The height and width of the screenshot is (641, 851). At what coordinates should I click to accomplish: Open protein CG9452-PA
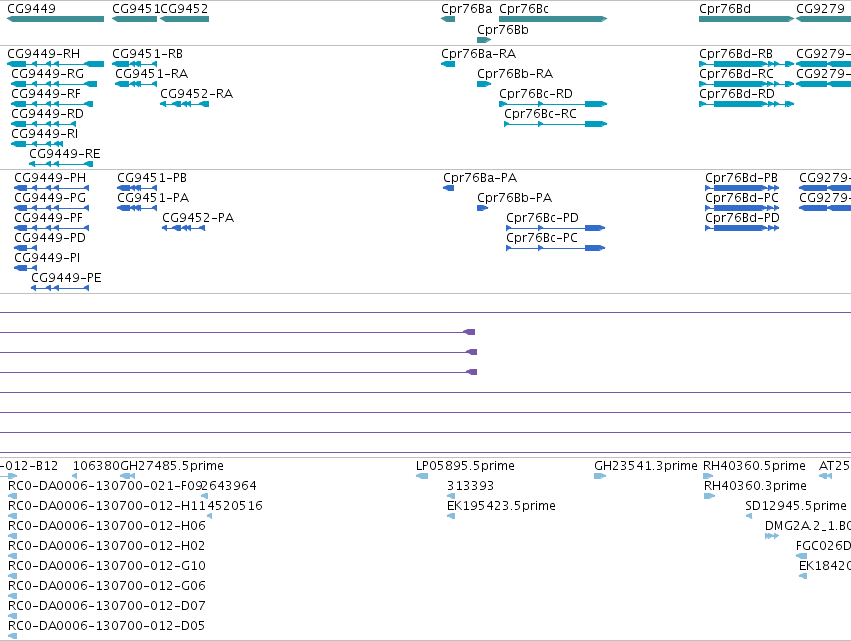coord(198,218)
